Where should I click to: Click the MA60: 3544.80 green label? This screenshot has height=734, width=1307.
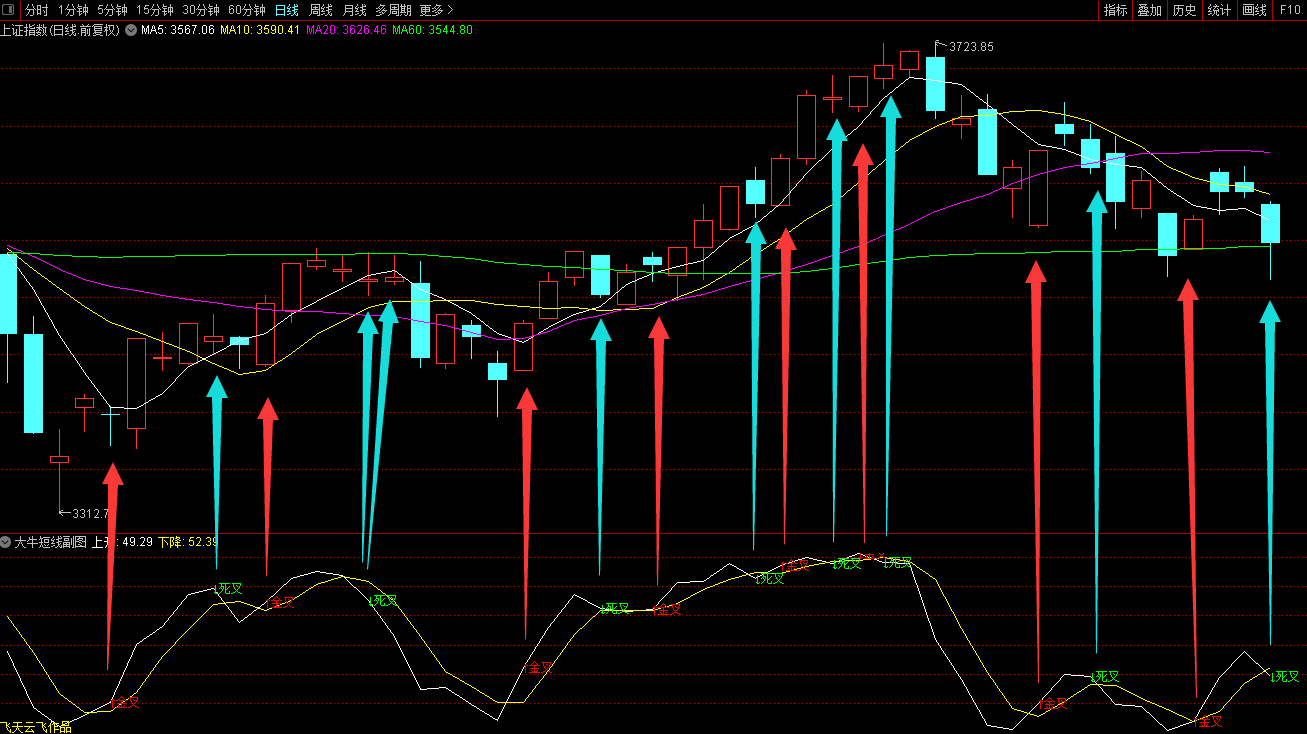pyautogui.click(x=432, y=30)
